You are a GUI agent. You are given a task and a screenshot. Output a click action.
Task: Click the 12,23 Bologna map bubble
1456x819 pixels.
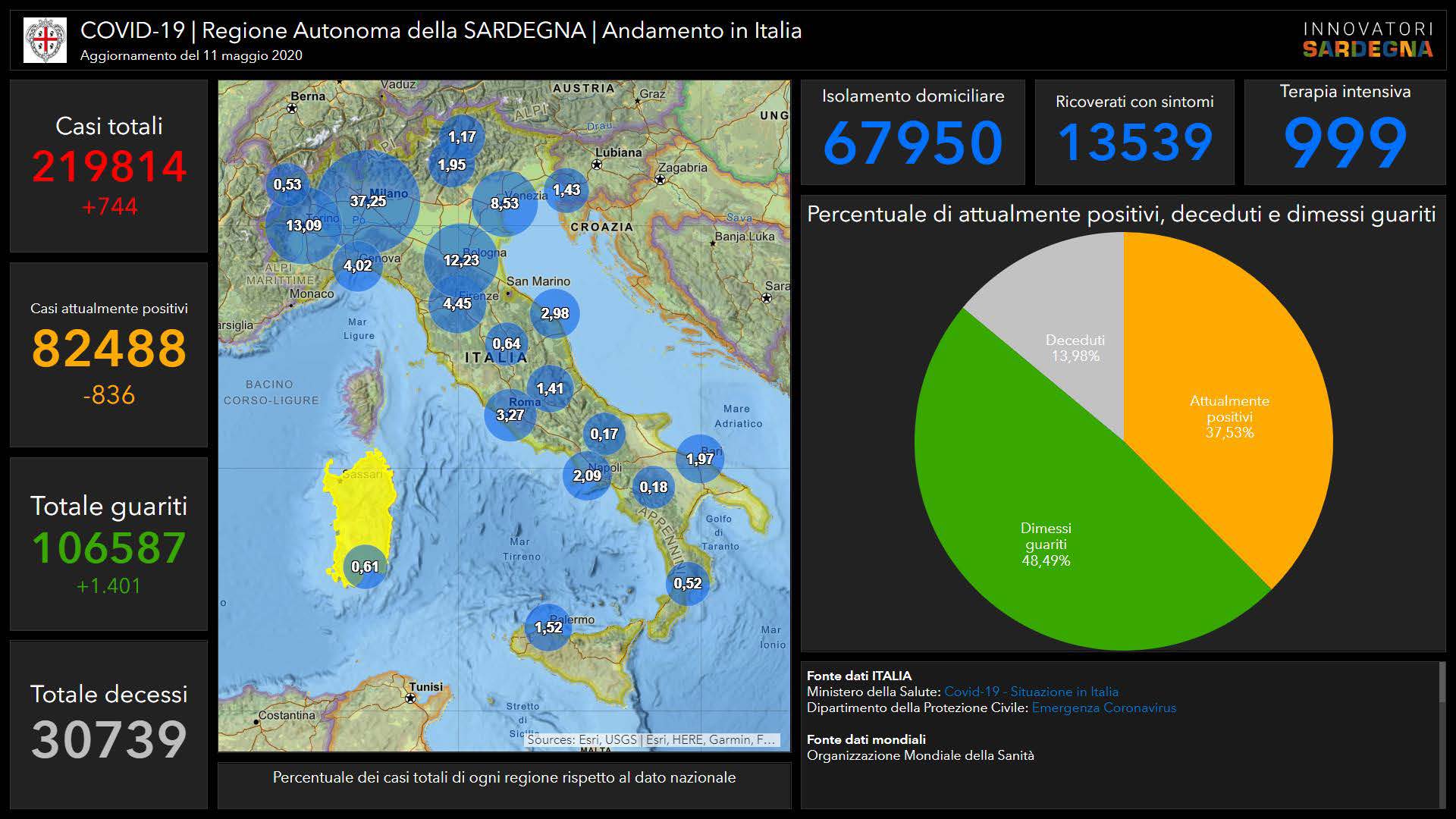[461, 260]
